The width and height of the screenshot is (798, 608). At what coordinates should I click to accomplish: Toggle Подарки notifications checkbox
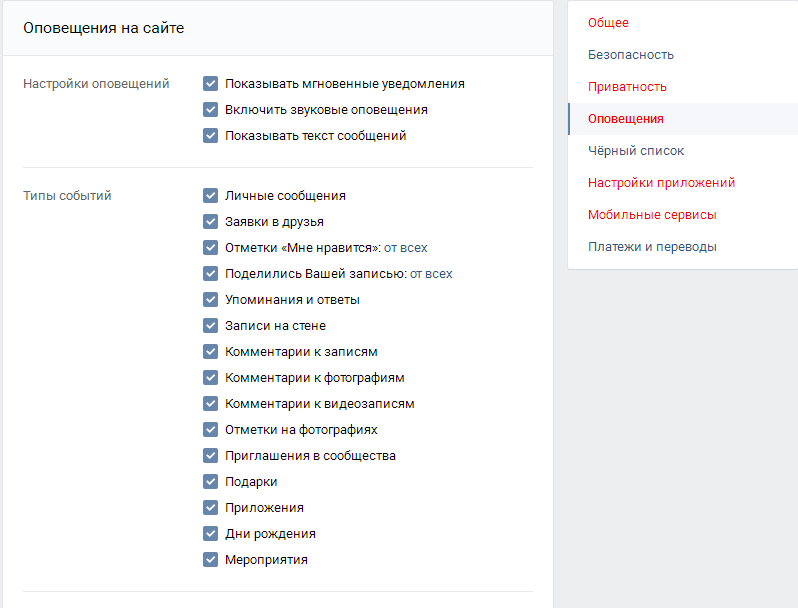click(210, 481)
